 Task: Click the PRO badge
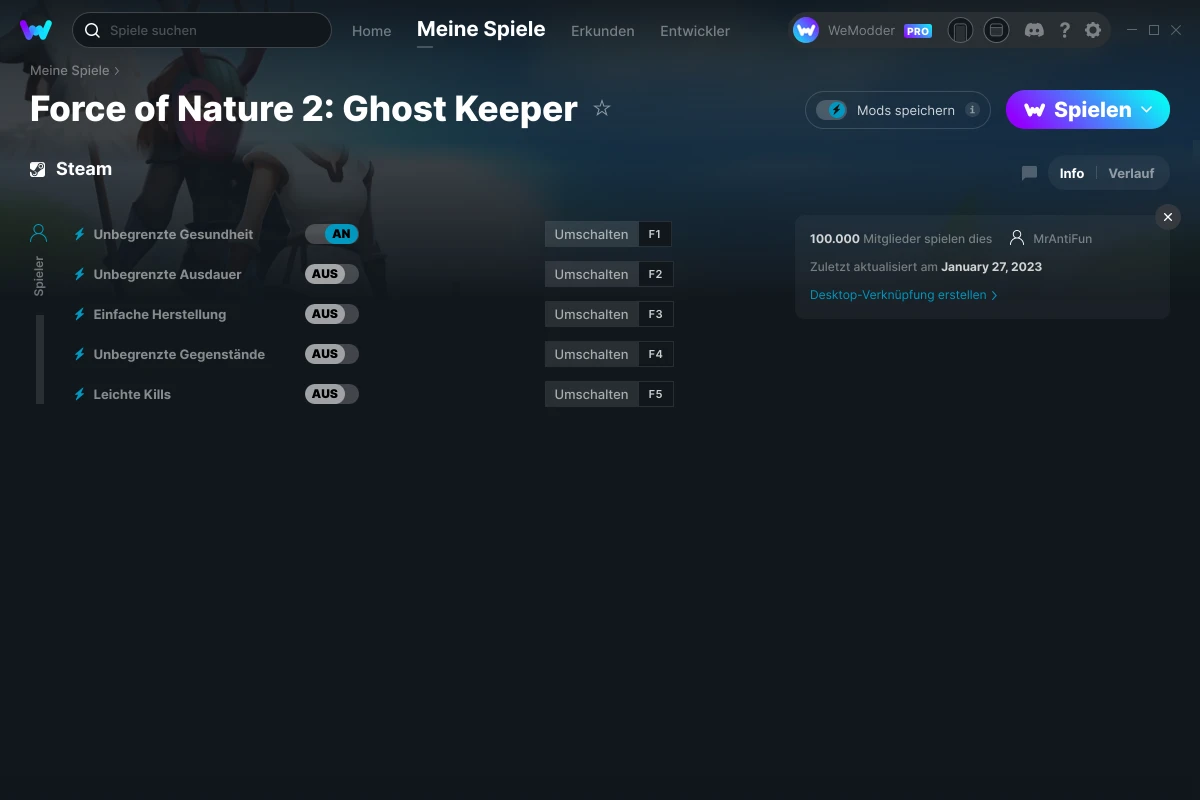coord(918,31)
